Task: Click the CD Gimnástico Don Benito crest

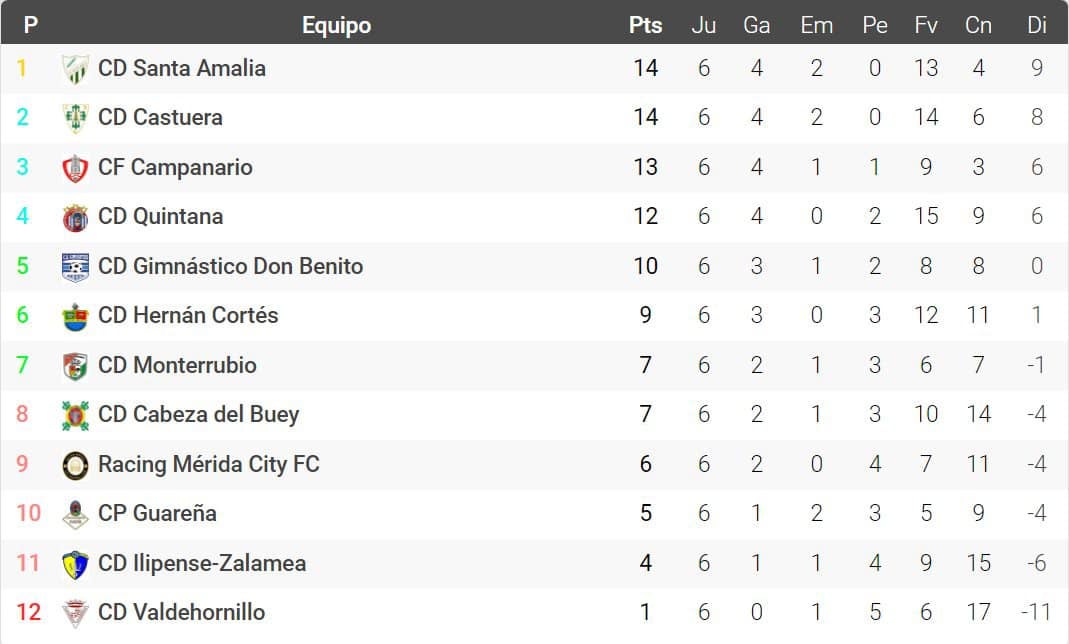Action: pyautogui.click(x=75, y=266)
